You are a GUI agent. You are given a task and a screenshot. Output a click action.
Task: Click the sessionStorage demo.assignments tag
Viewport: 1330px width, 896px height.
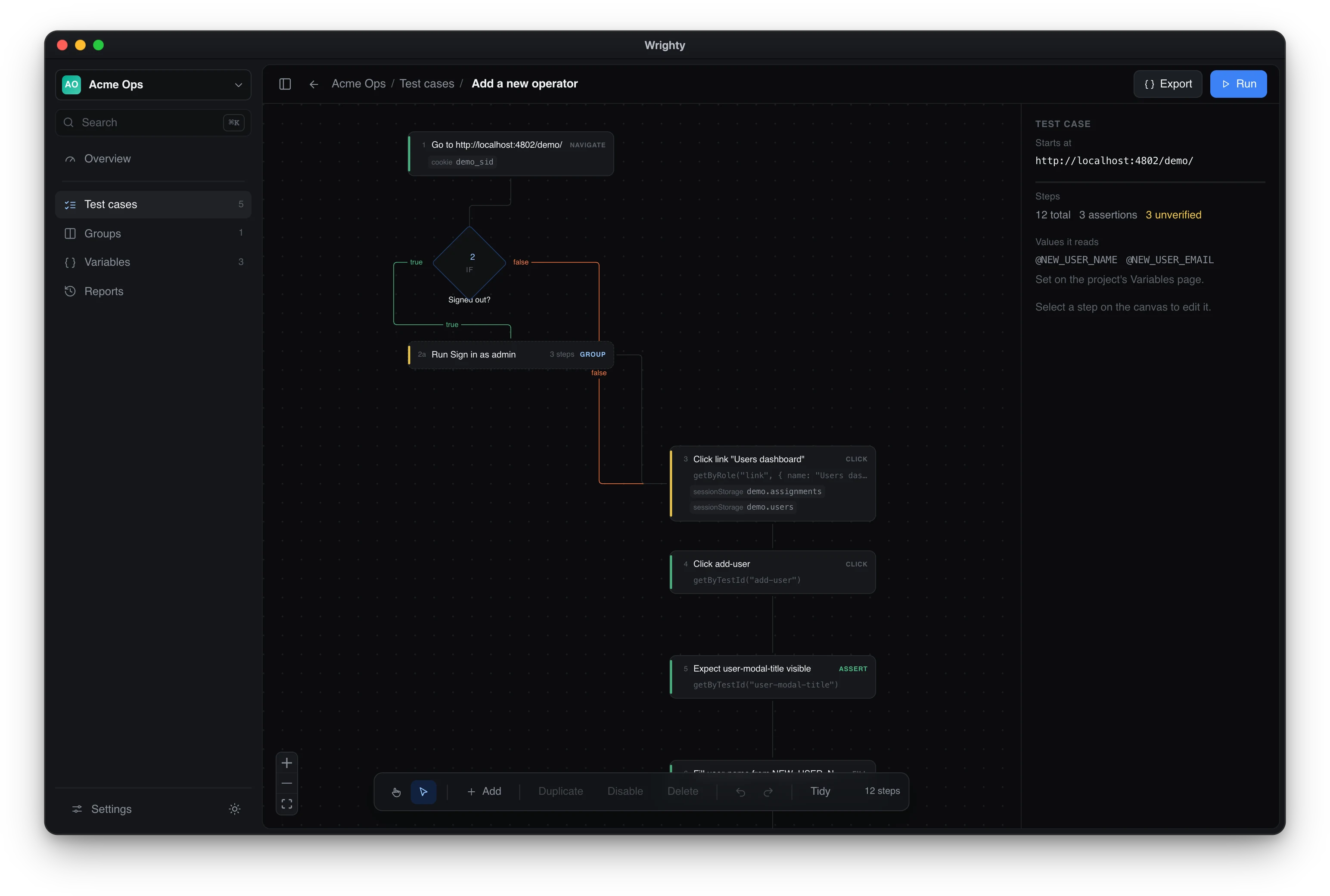click(757, 492)
